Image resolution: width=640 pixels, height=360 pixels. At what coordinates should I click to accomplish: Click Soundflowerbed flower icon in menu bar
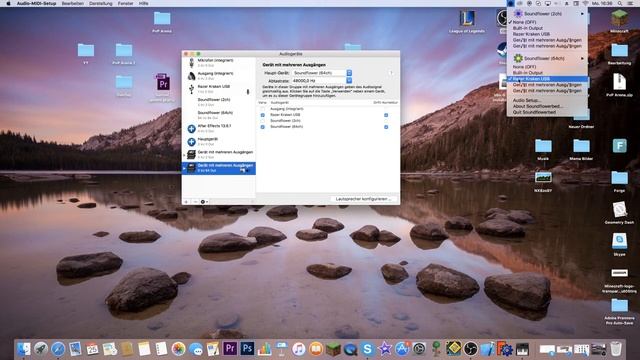(x=511, y=3)
